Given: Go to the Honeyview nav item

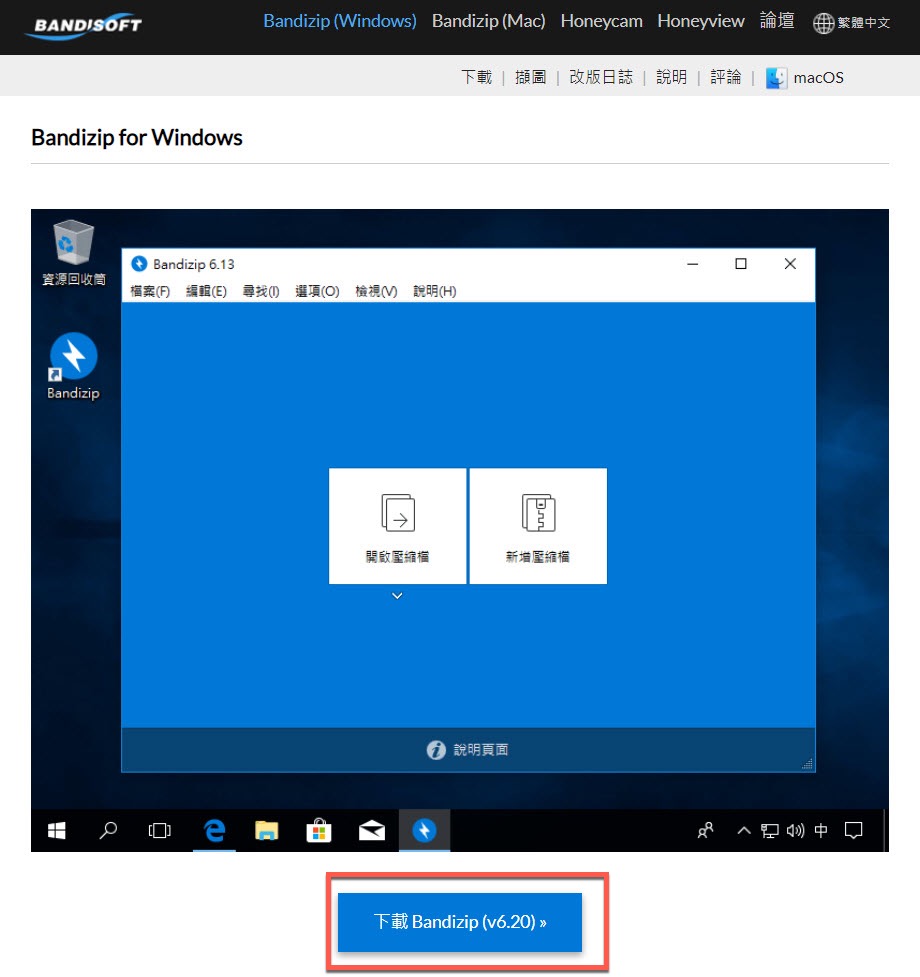Looking at the screenshot, I should [701, 21].
